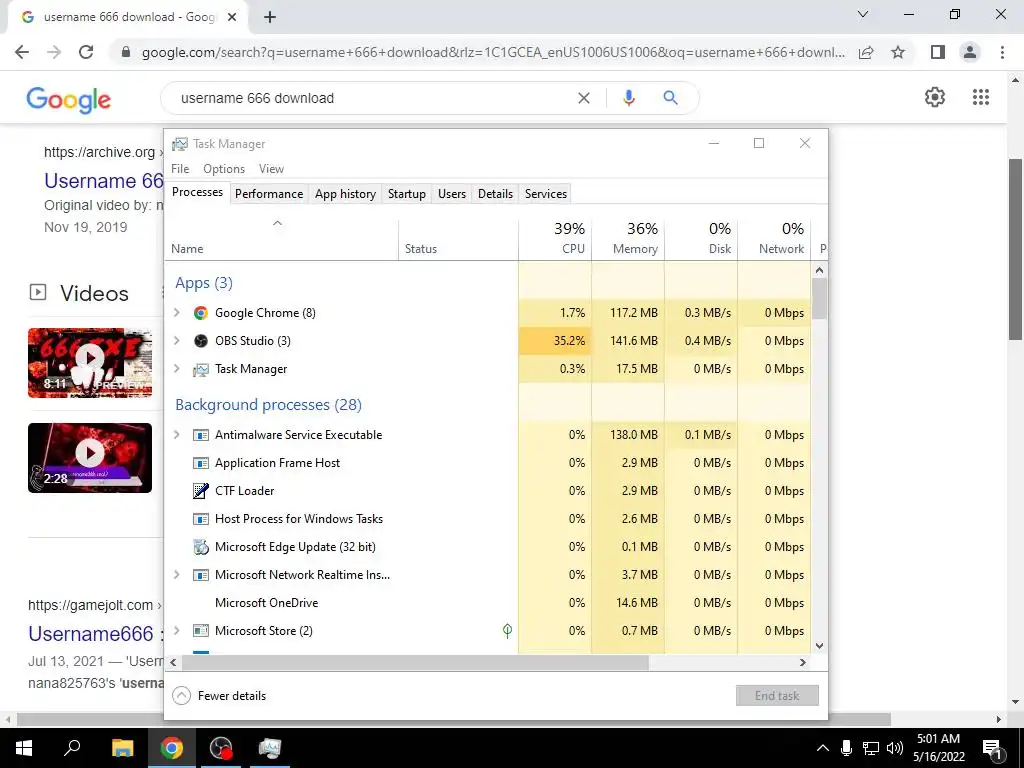1024x768 pixels.
Task: Open the Chrome profile avatar
Action: click(x=970, y=52)
